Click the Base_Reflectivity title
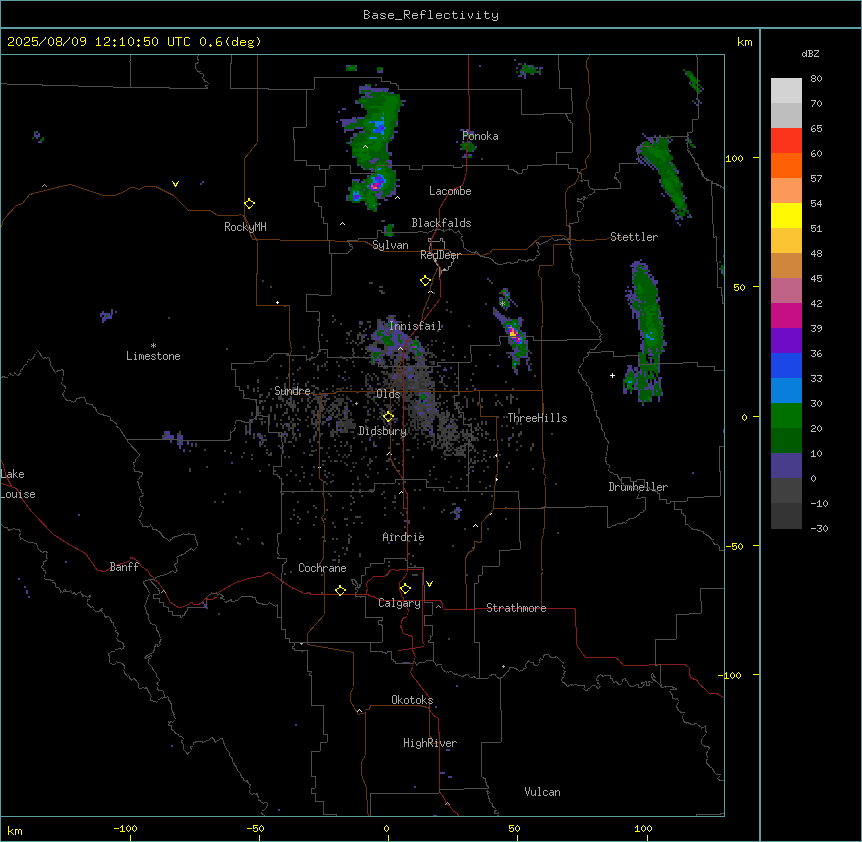 tap(431, 15)
